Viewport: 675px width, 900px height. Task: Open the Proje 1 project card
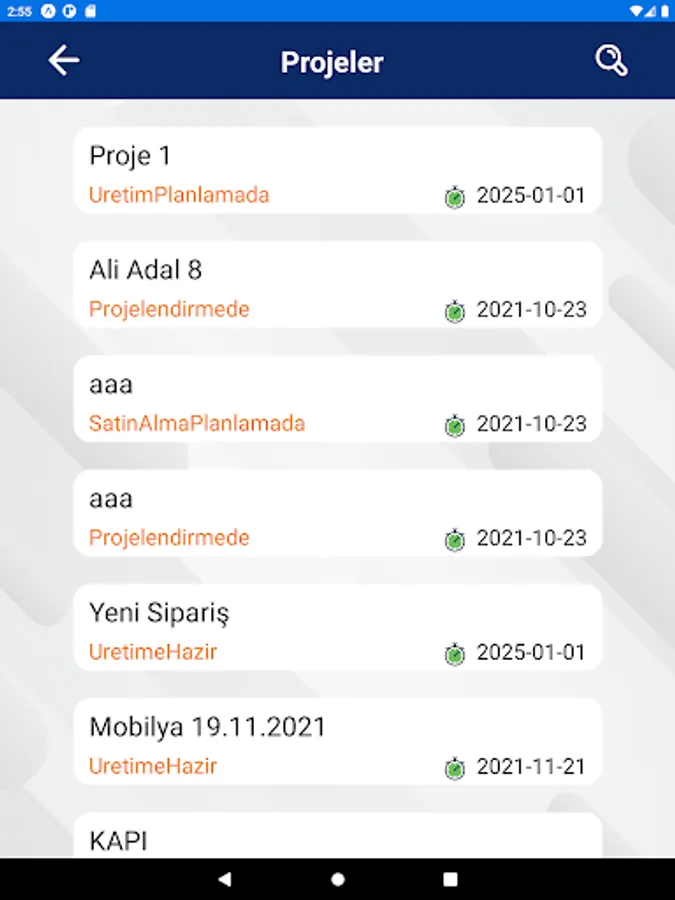pos(338,170)
